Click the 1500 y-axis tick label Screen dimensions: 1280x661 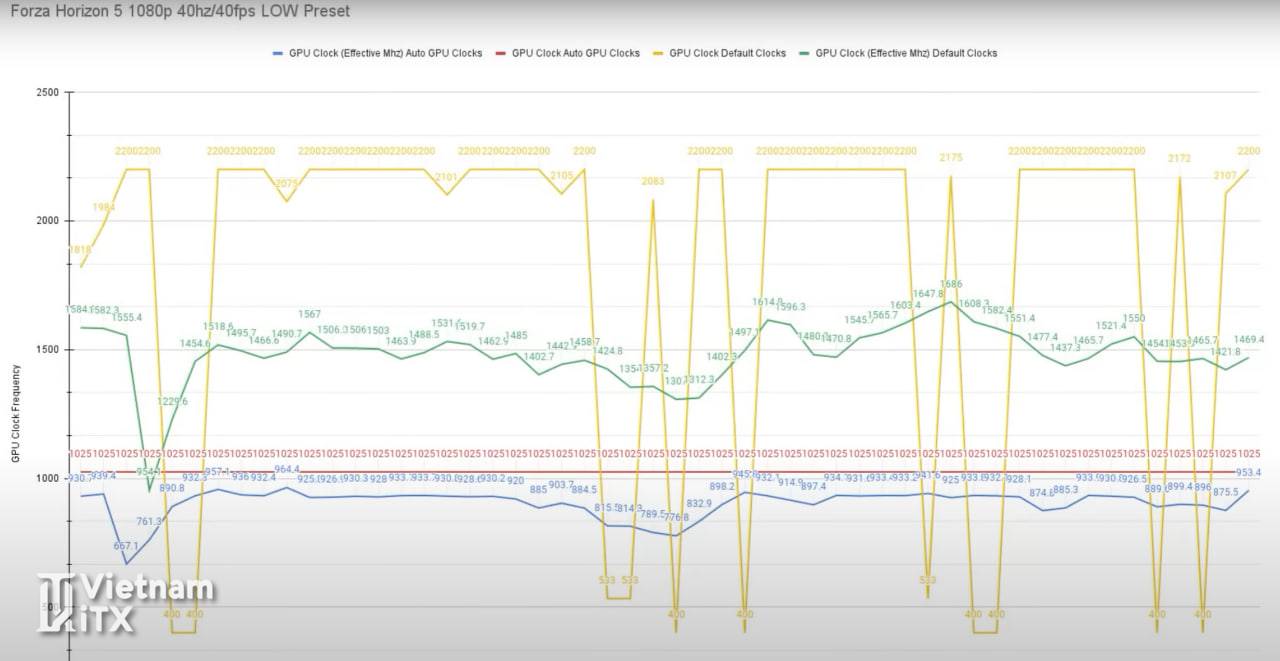pyautogui.click(x=48, y=350)
